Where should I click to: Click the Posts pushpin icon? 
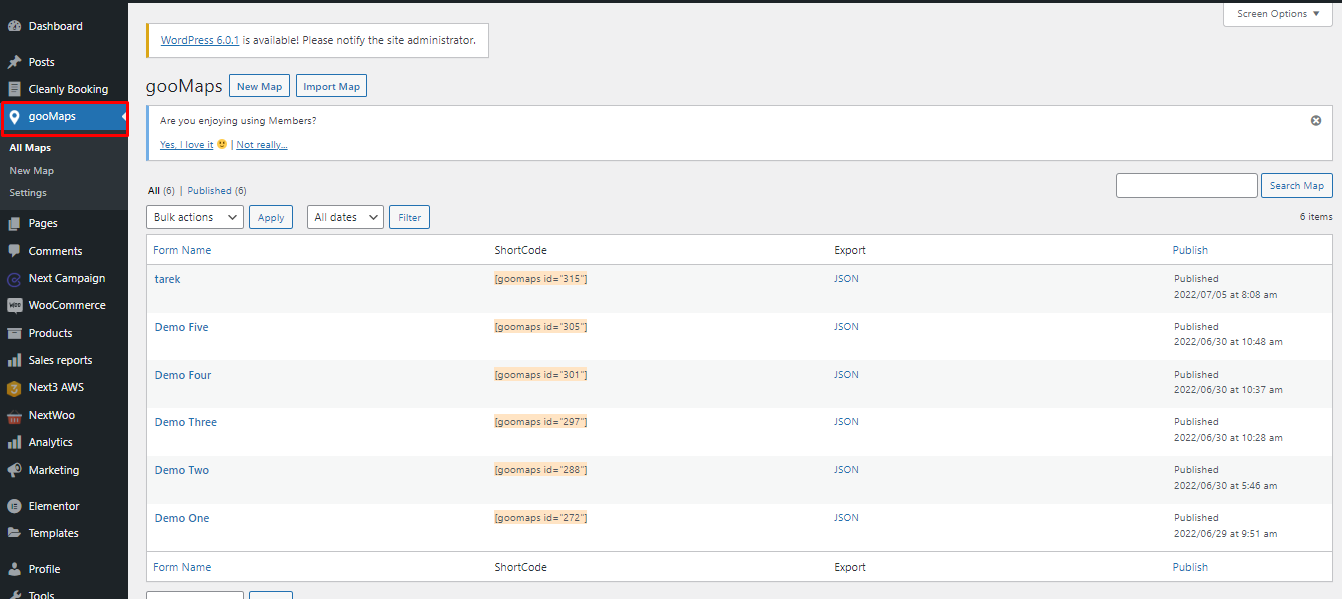pyautogui.click(x=14, y=62)
